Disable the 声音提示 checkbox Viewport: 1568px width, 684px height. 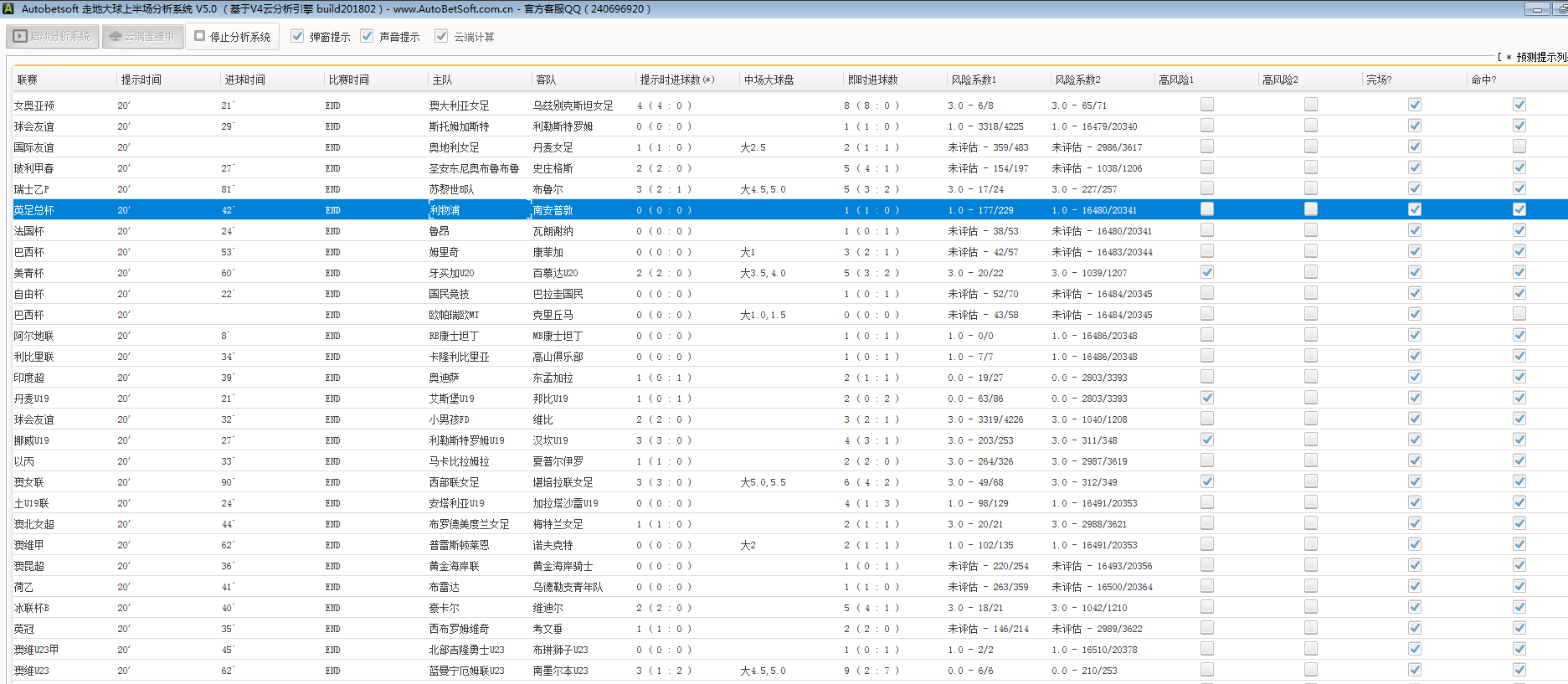click(x=367, y=36)
